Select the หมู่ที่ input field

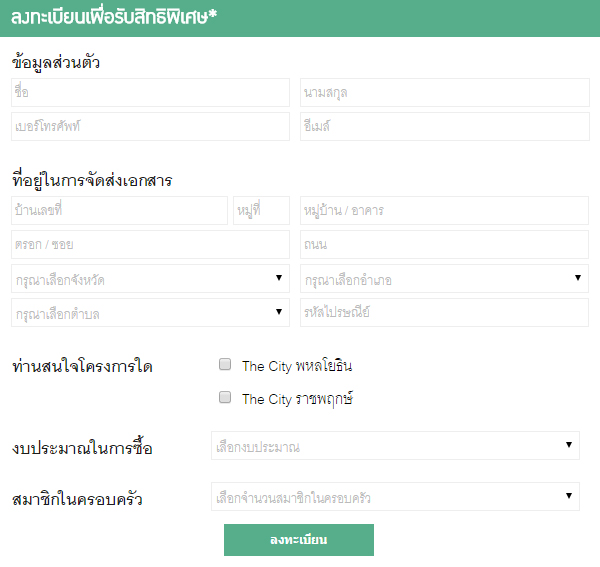tap(261, 211)
